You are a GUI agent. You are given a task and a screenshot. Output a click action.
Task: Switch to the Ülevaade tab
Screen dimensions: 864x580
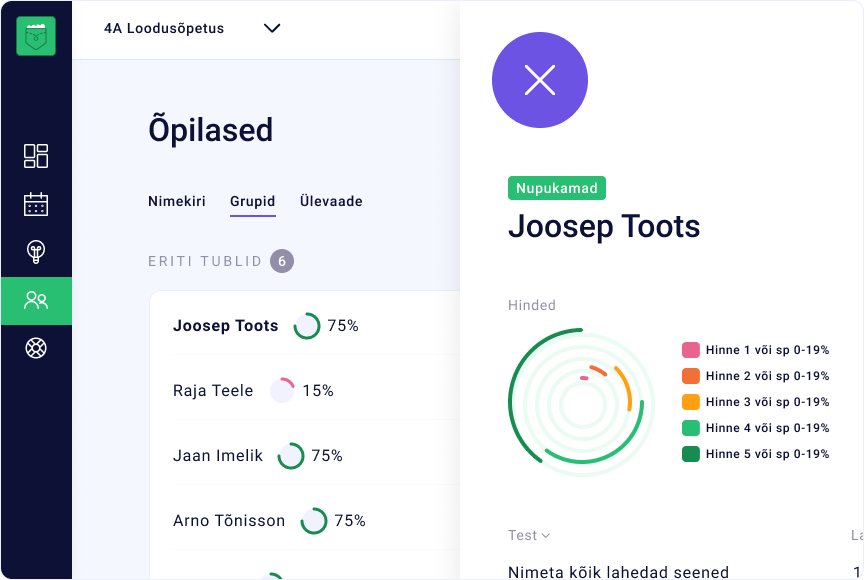click(331, 201)
